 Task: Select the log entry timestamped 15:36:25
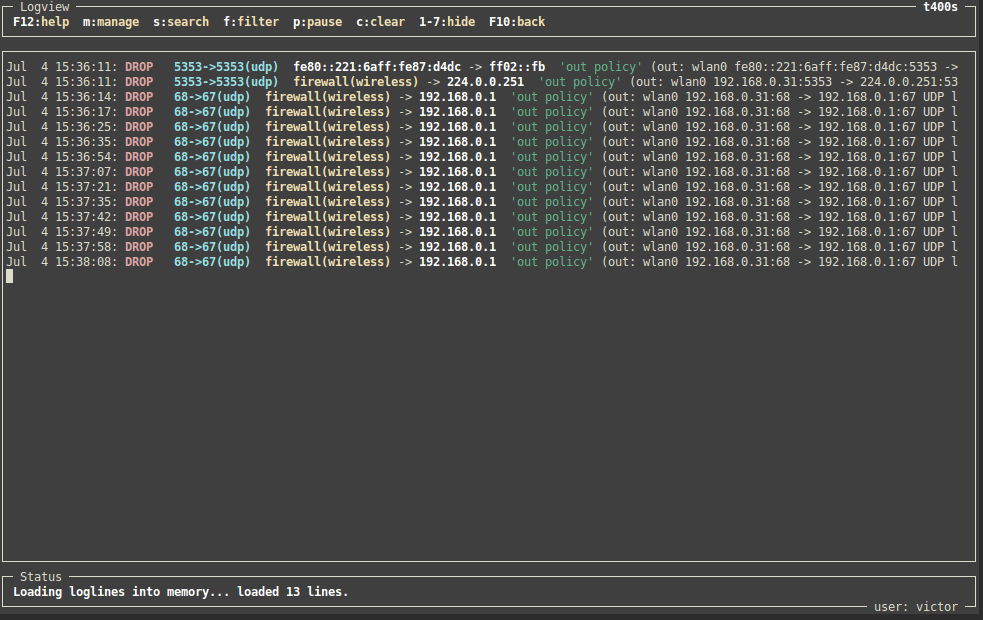coord(483,127)
